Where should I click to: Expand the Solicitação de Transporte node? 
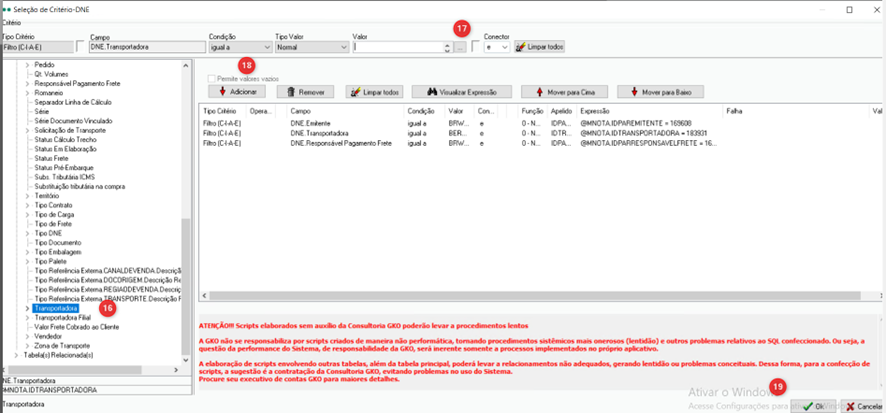coord(28,131)
